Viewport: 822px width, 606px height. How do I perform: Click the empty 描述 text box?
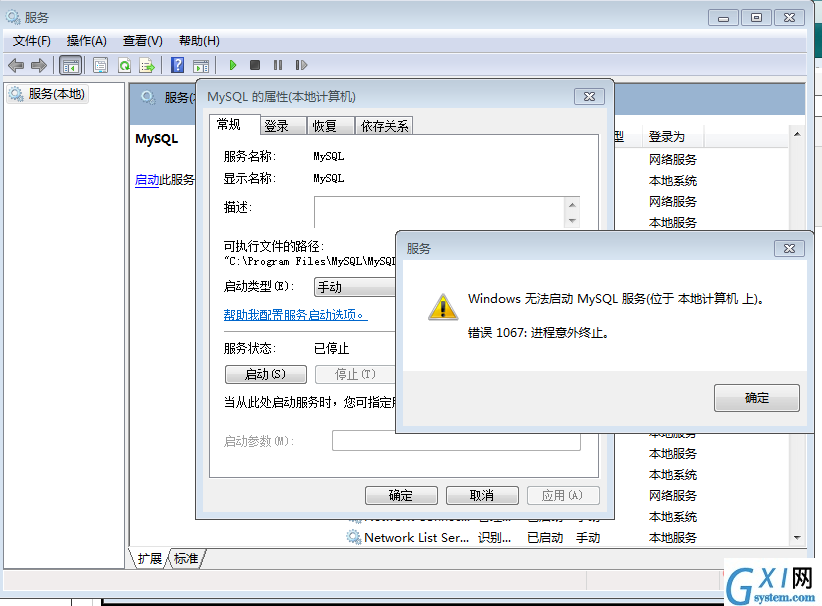tap(439, 212)
